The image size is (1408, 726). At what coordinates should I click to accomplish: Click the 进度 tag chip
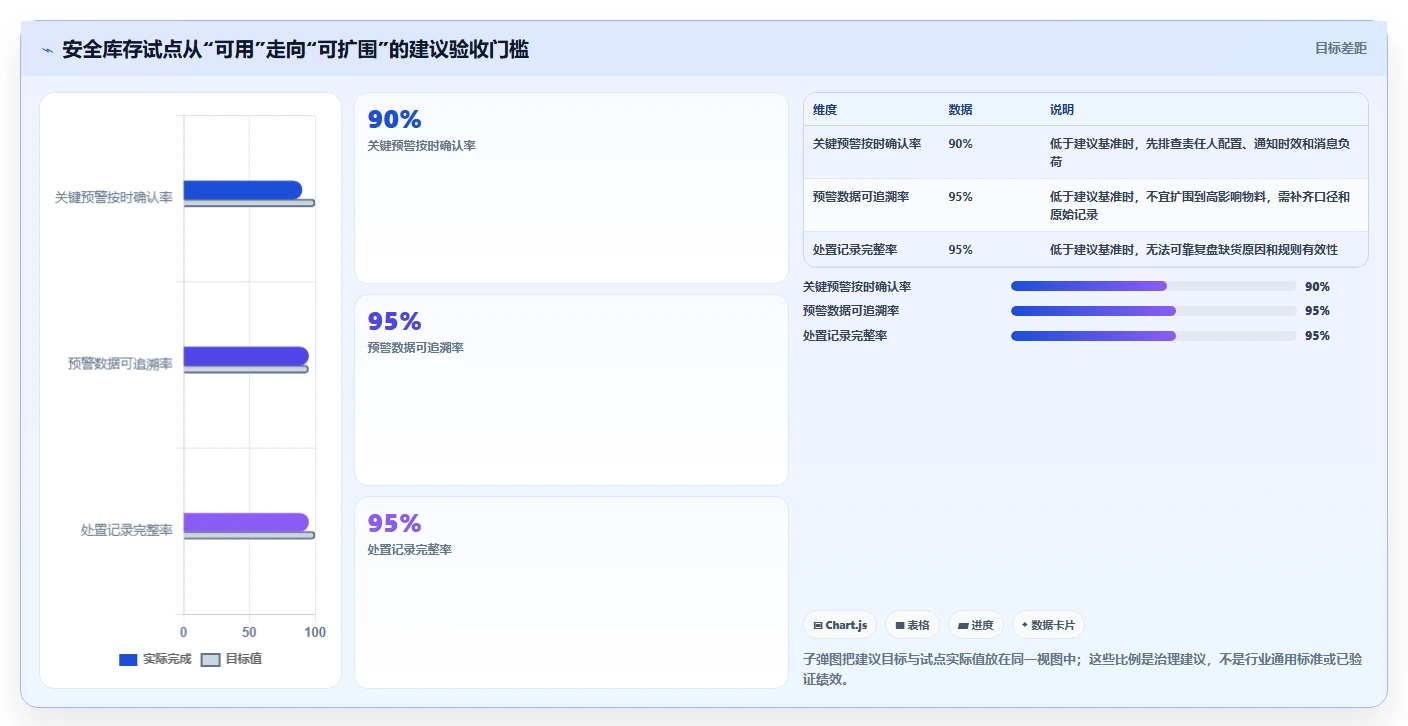(976, 625)
